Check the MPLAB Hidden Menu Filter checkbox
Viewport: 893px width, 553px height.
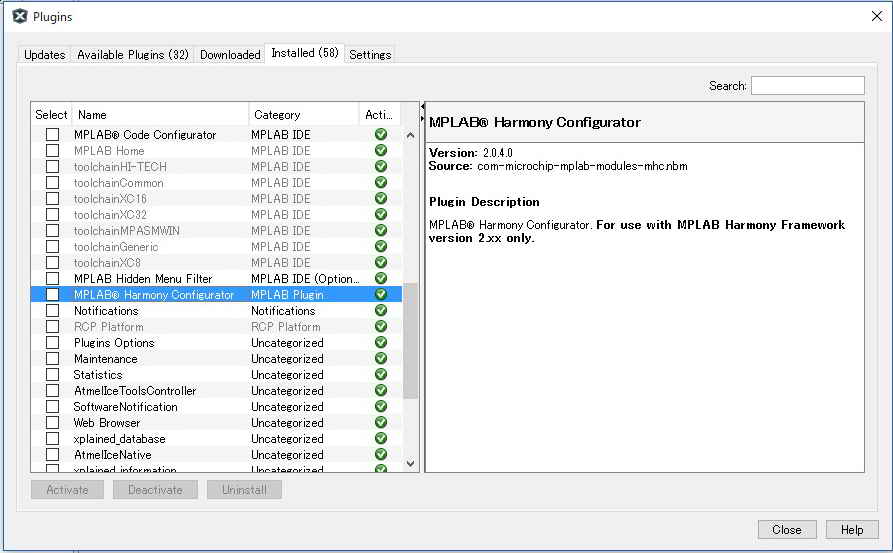coord(52,278)
